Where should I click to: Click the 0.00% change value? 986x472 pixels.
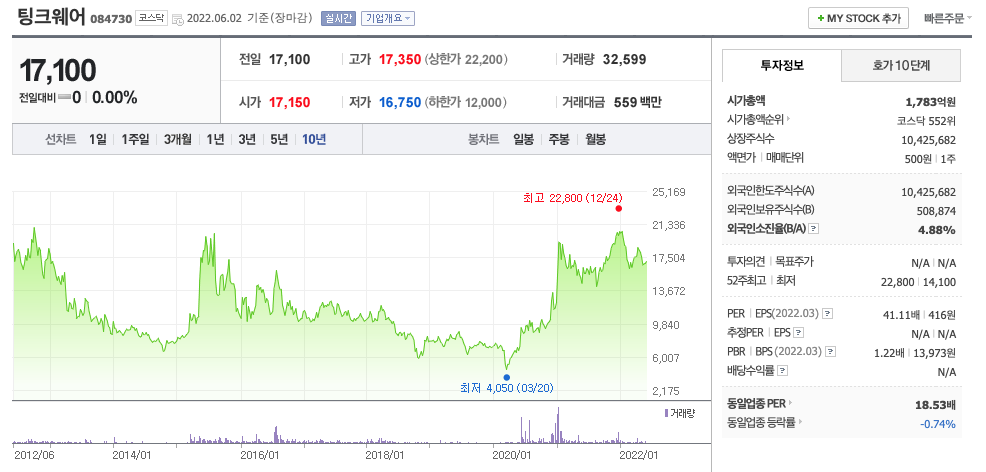pyautogui.click(x=116, y=97)
